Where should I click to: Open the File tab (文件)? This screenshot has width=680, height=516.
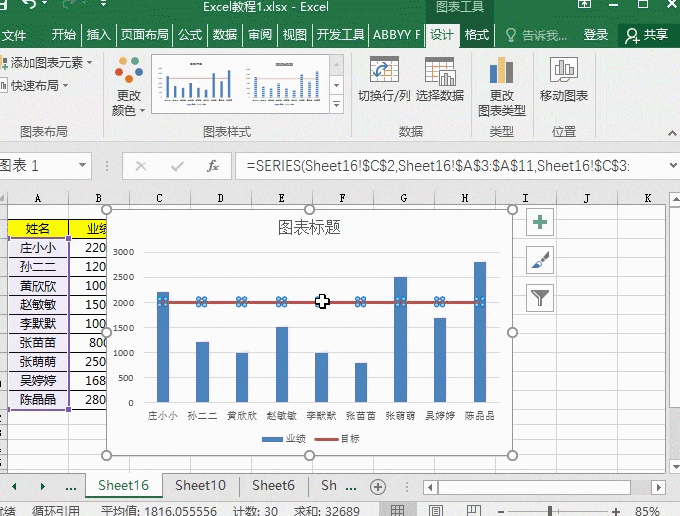(14, 35)
